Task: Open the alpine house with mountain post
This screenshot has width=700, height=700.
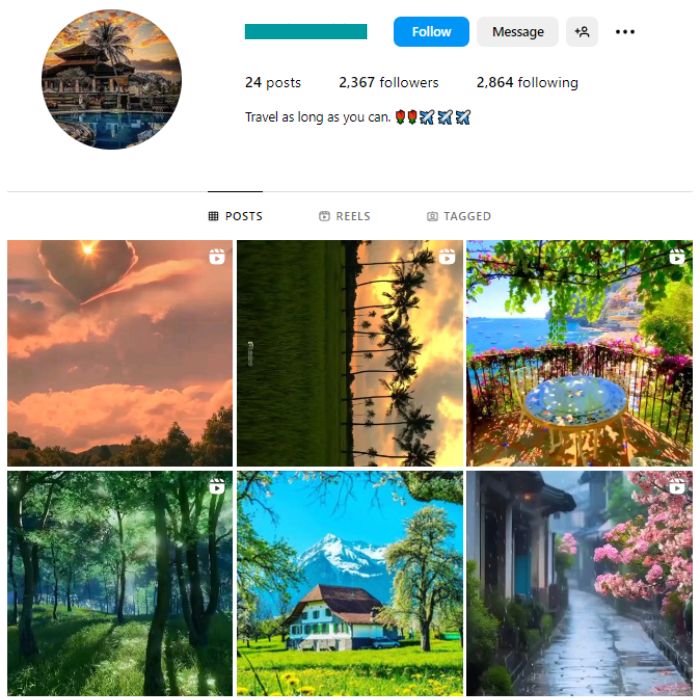Action: point(350,583)
